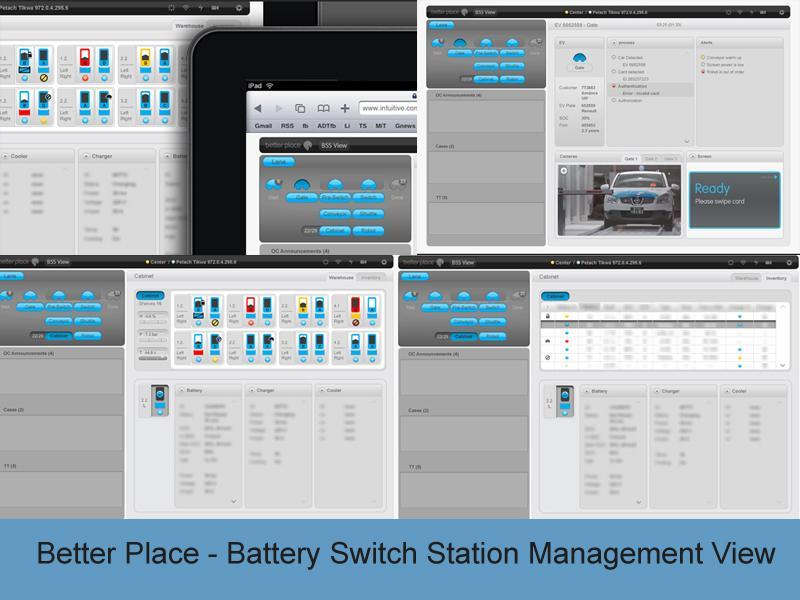Open the ADTfb bookmark in iPad Safari
800x600 pixels.
pos(327,126)
